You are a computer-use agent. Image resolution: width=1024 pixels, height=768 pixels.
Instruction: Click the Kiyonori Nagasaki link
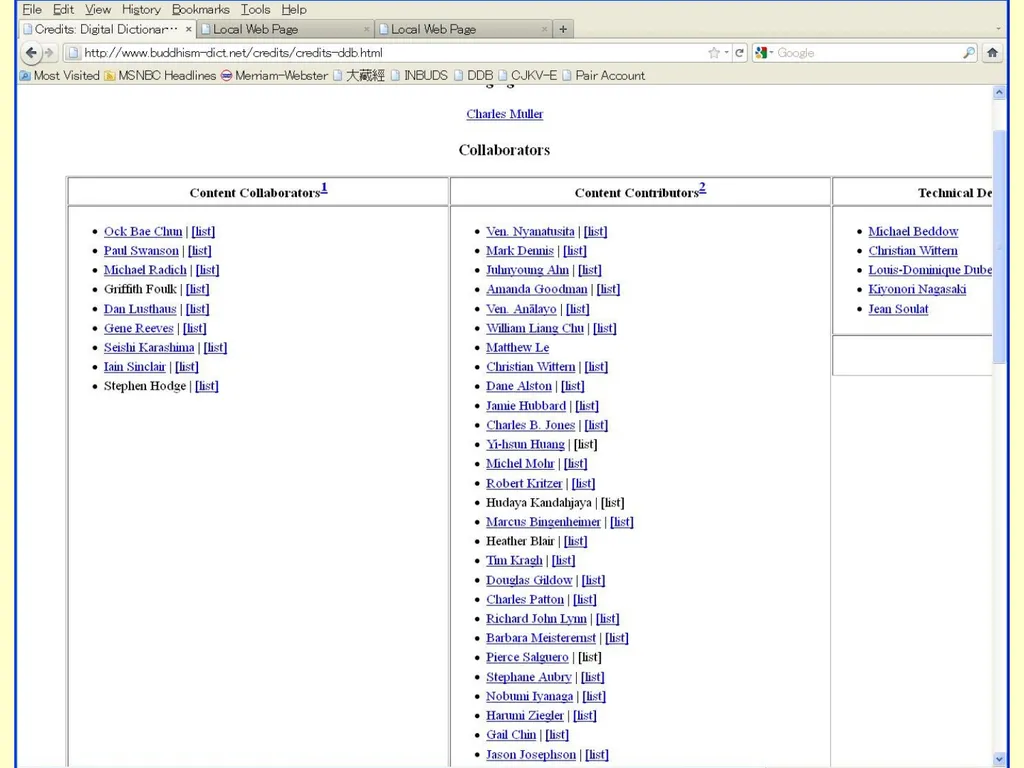(x=917, y=289)
